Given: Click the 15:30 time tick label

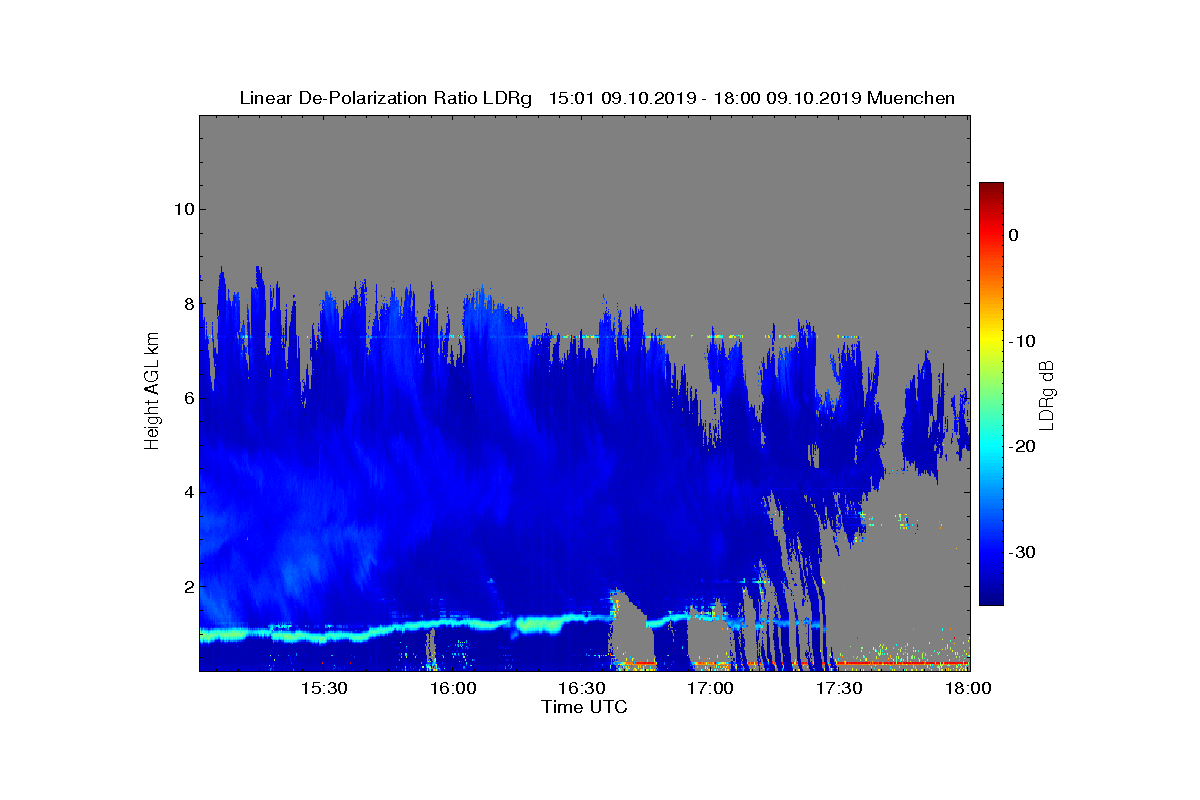Looking at the screenshot, I should (x=324, y=689).
